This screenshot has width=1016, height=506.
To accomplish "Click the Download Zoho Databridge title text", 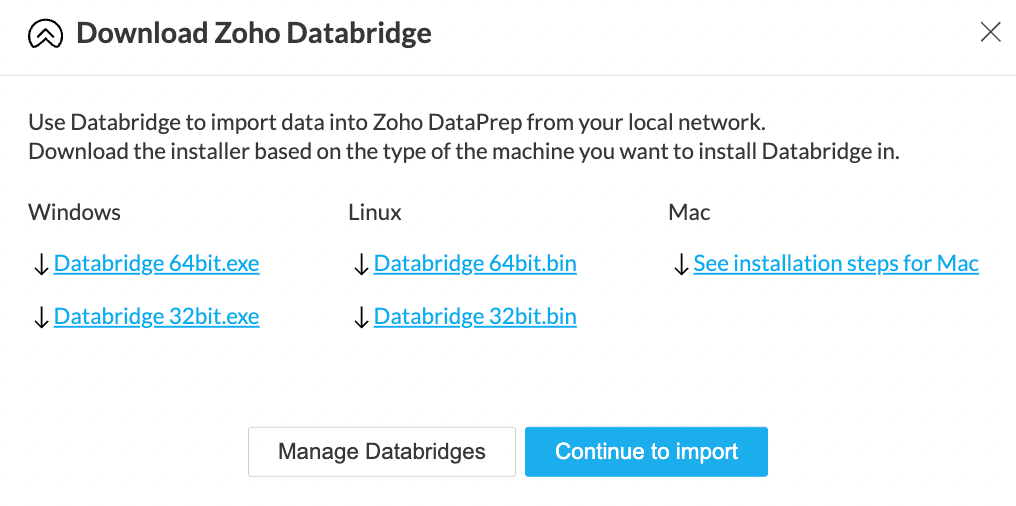I will pyautogui.click(x=254, y=34).
